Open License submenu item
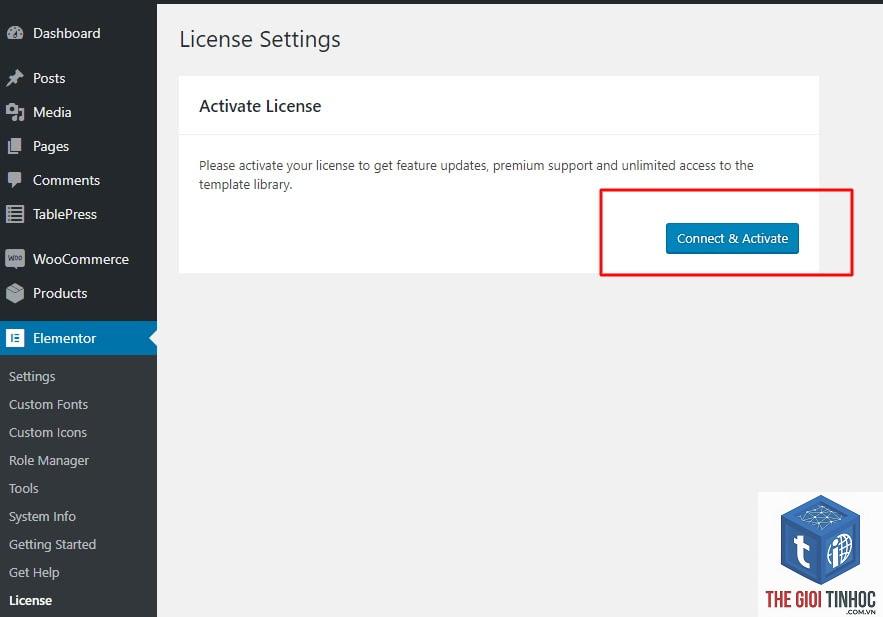 click(x=30, y=601)
